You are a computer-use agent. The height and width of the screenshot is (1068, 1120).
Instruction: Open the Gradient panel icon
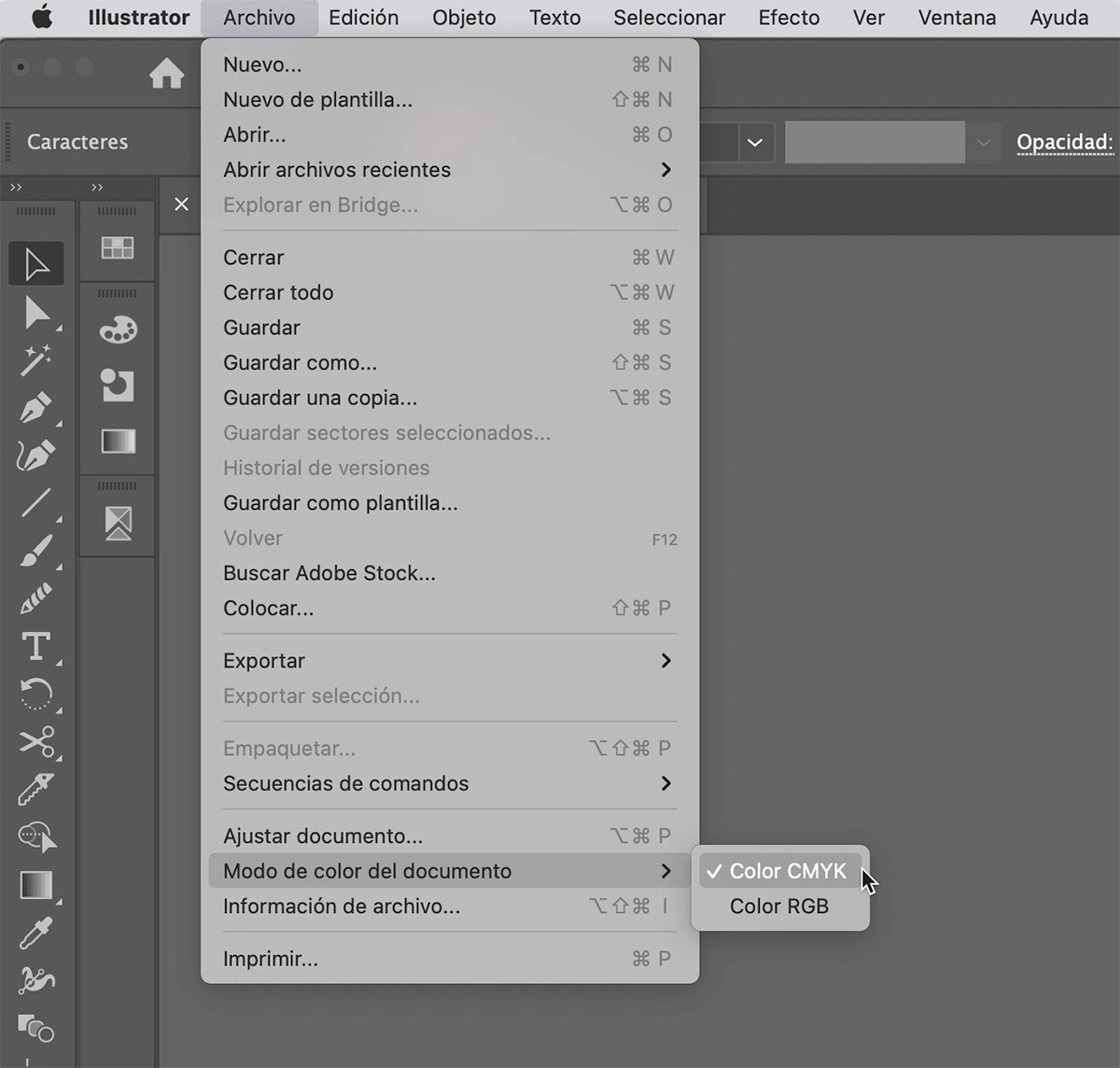pyautogui.click(x=118, y=441)
